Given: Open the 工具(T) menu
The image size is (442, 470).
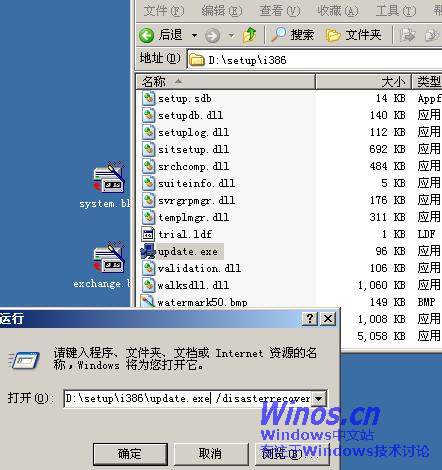Looking at the screenshot, I should pyautogui.click(x=396, y=11).
